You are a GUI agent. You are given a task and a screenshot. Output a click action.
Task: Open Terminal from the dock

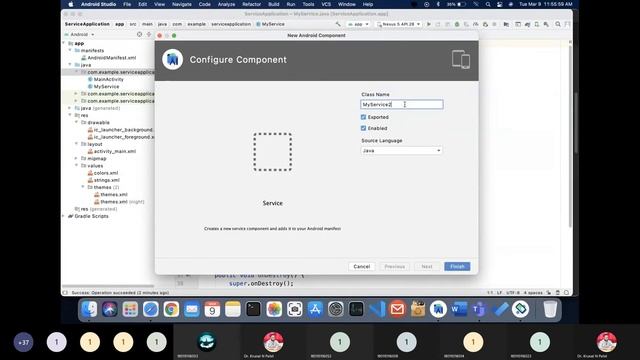coord(253,309)
